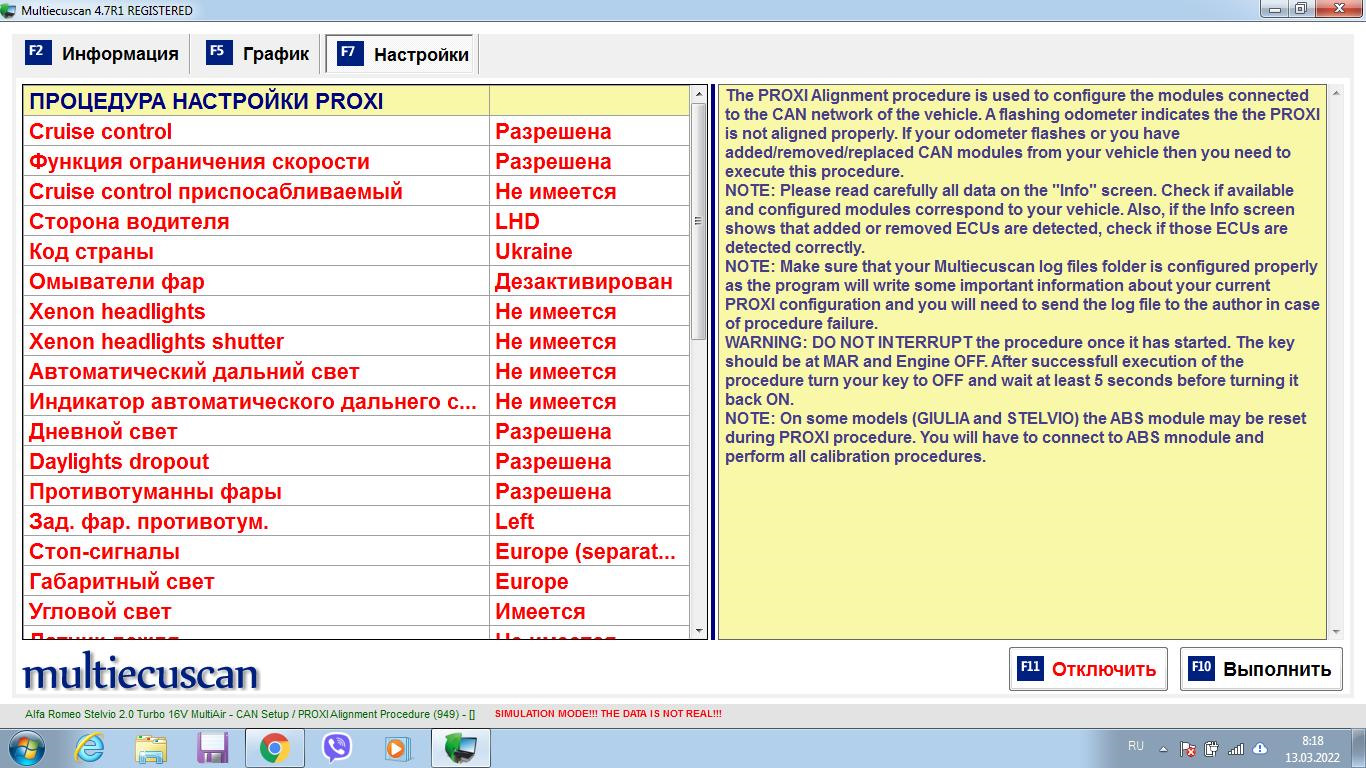This screenshot has height=768, width=1366.
Task: Click the cloud-shaped tray icon
Action: coord(1260,748)
